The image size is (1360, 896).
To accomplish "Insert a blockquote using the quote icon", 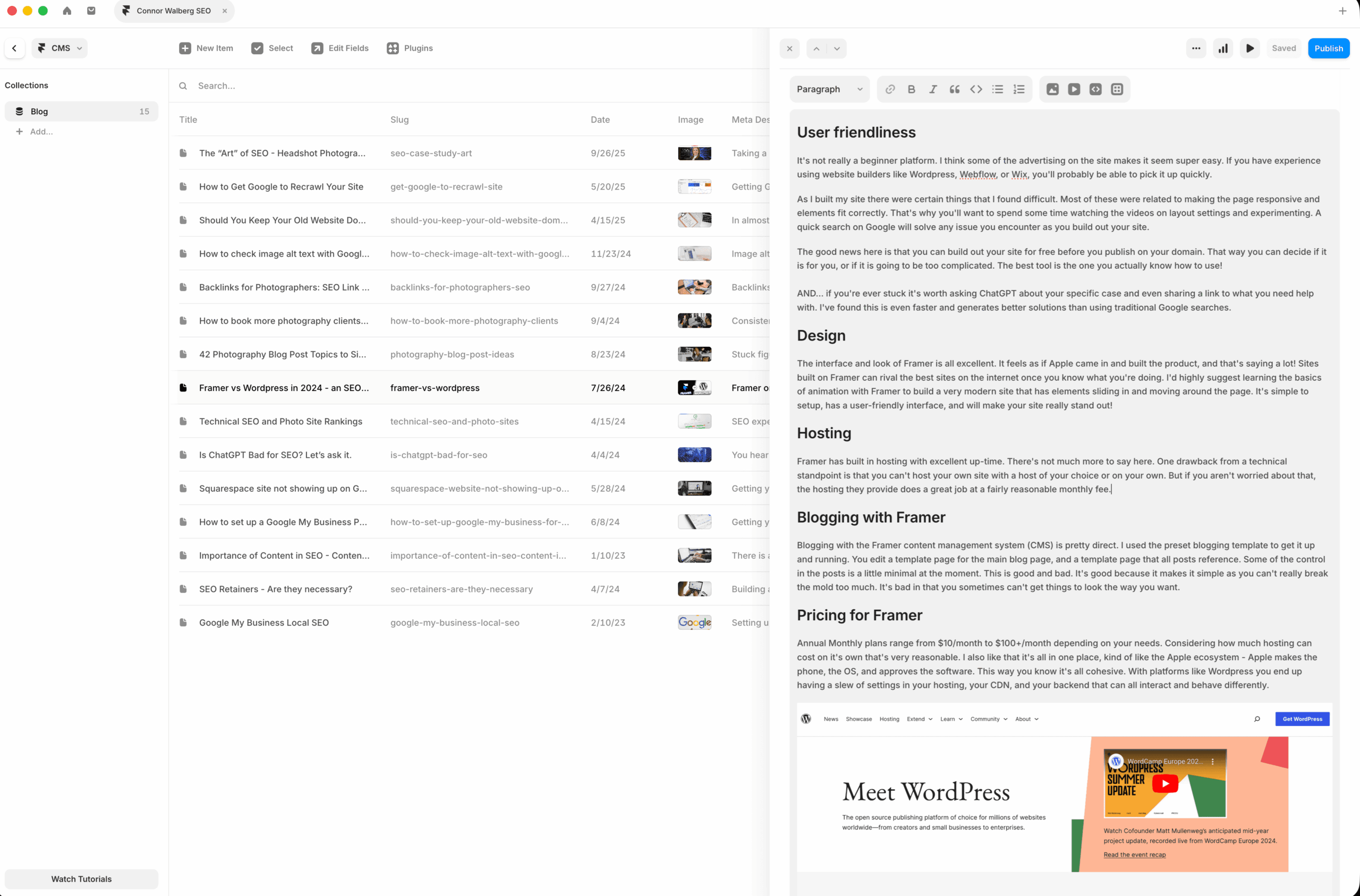I will pyautogui.click(x=954, y=89).
